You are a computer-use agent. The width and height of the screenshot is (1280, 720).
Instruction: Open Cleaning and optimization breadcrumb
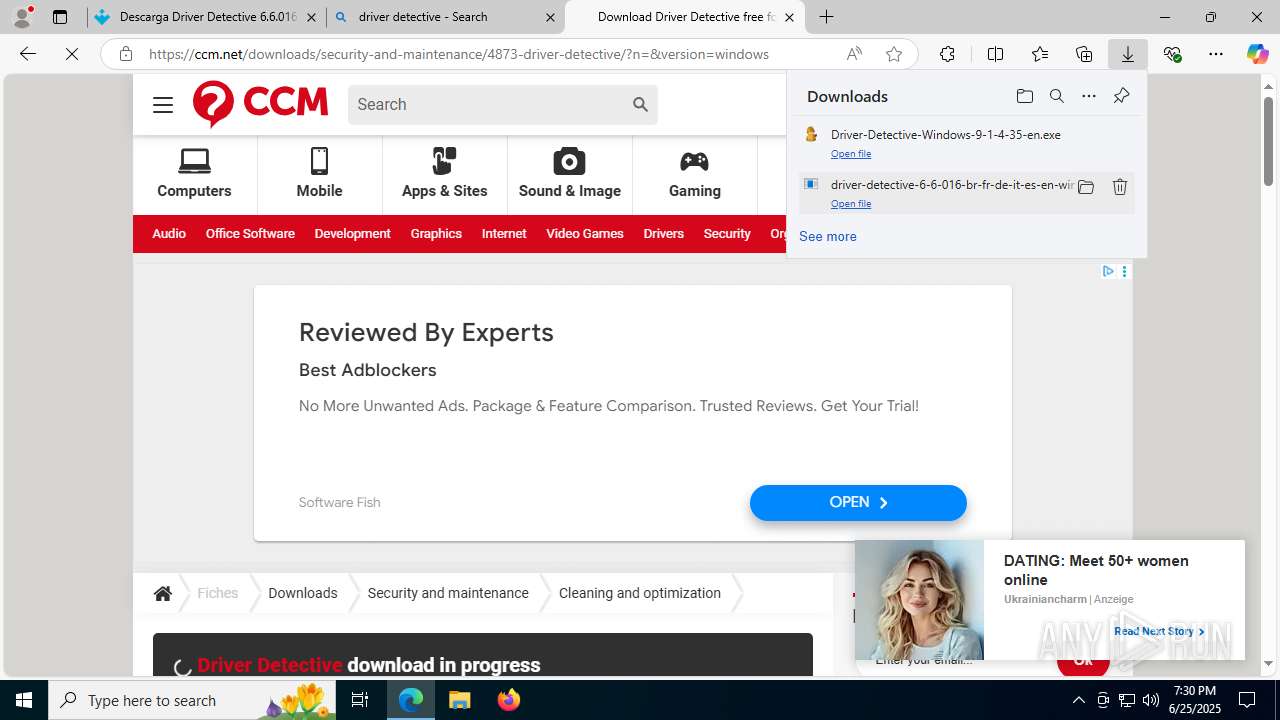tap(640, 593)
